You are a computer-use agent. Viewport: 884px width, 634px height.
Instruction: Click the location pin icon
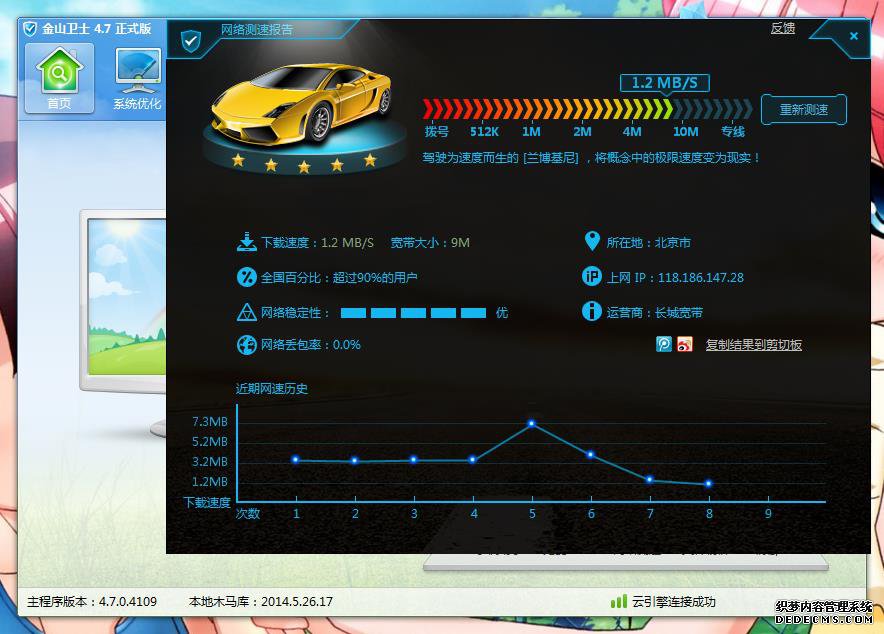tap(591, 242)
